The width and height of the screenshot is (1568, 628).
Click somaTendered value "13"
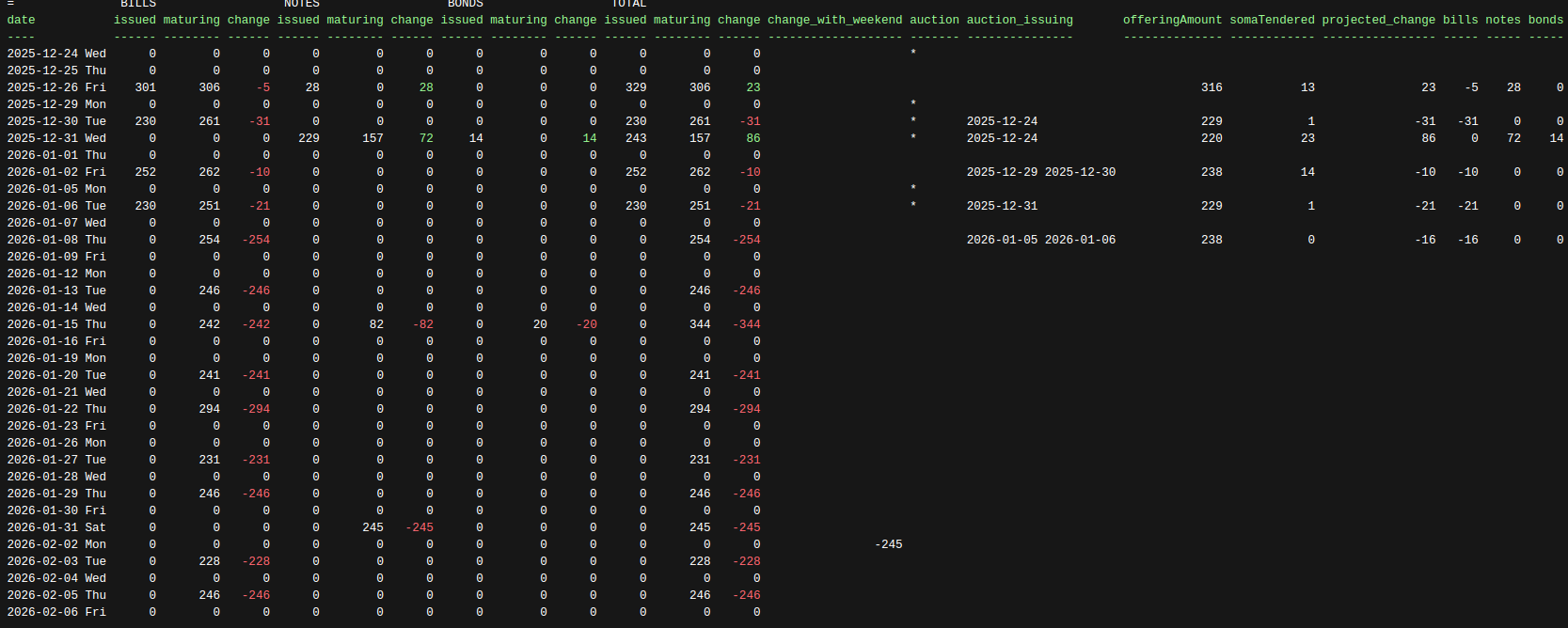[x=1307, y=87]
